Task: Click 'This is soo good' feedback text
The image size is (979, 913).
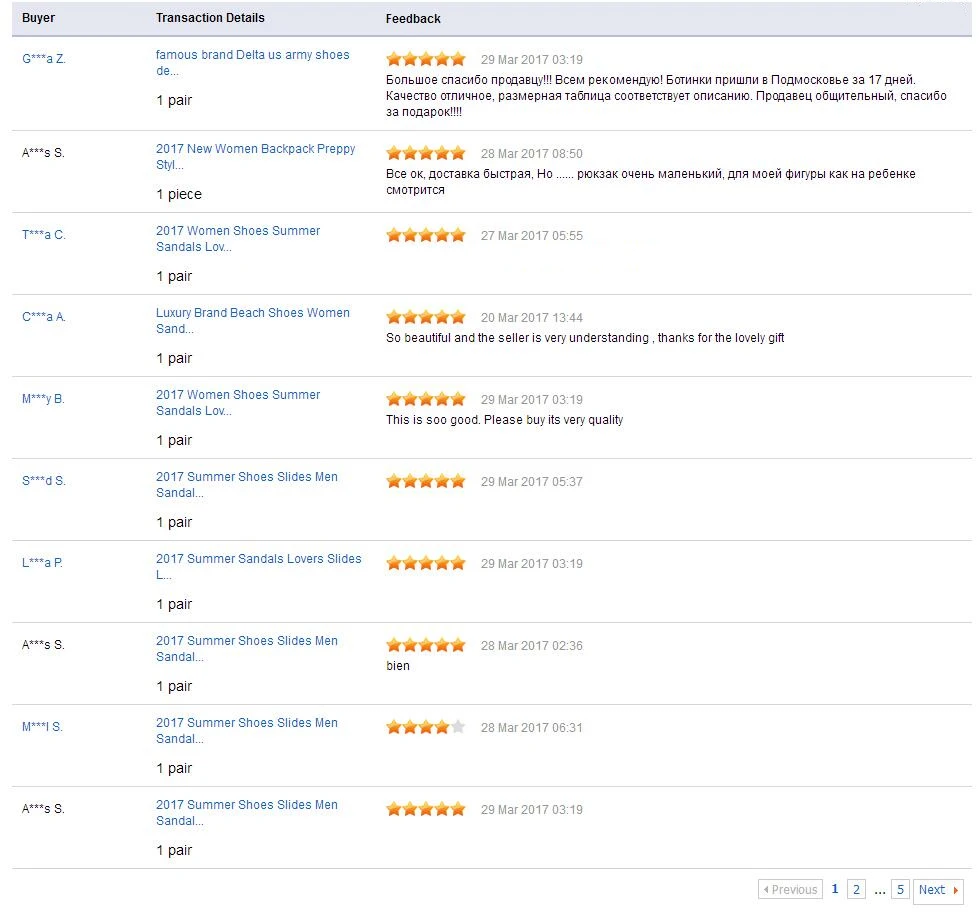Action: click(x=504, y=420)
